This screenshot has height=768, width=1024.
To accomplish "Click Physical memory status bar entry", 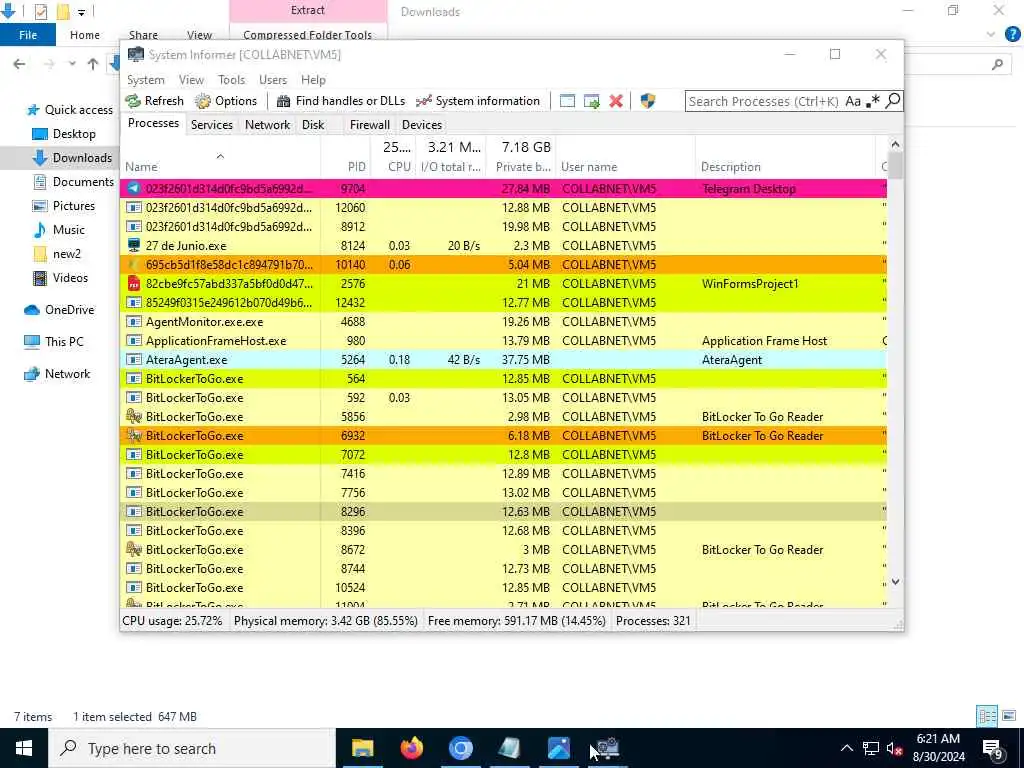I will tap(325, 620).
